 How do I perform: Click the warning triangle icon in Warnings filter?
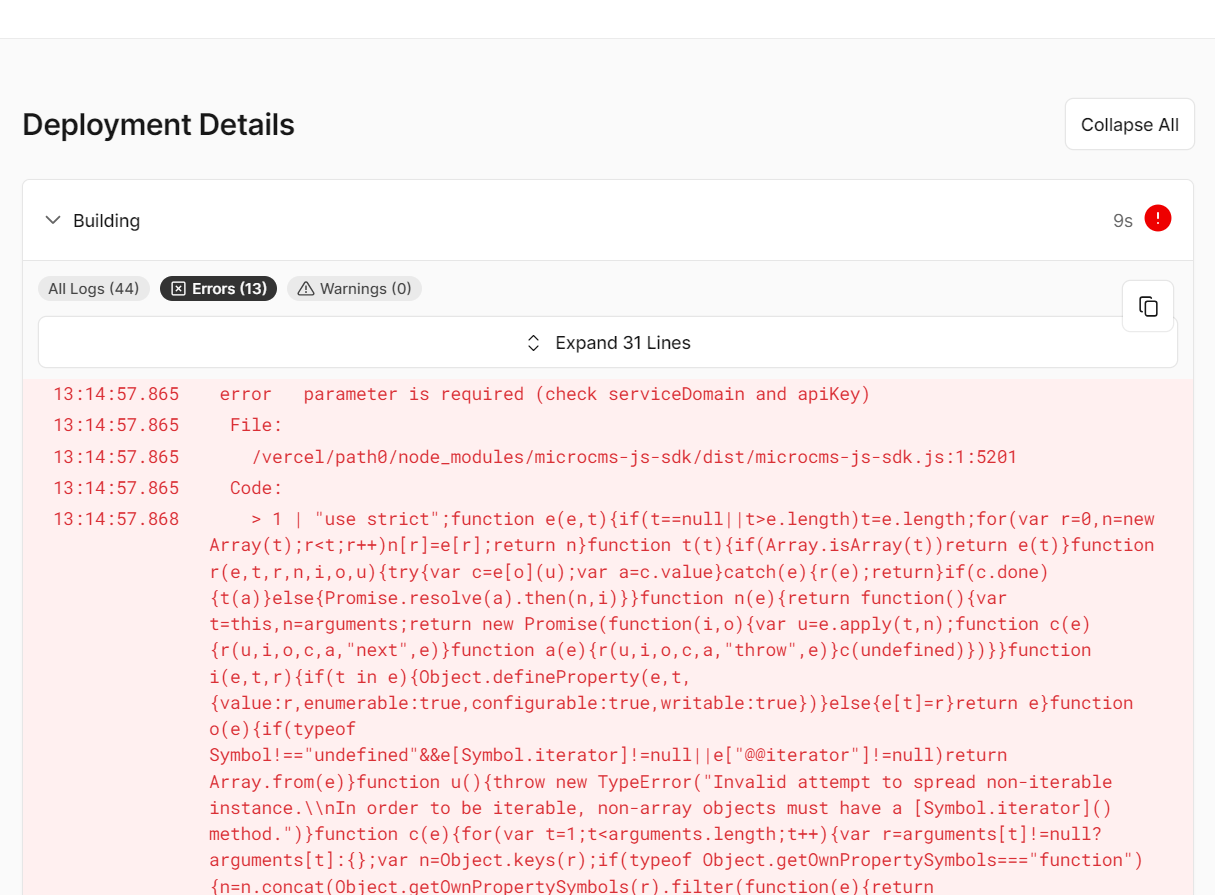[x=306, y=289]
